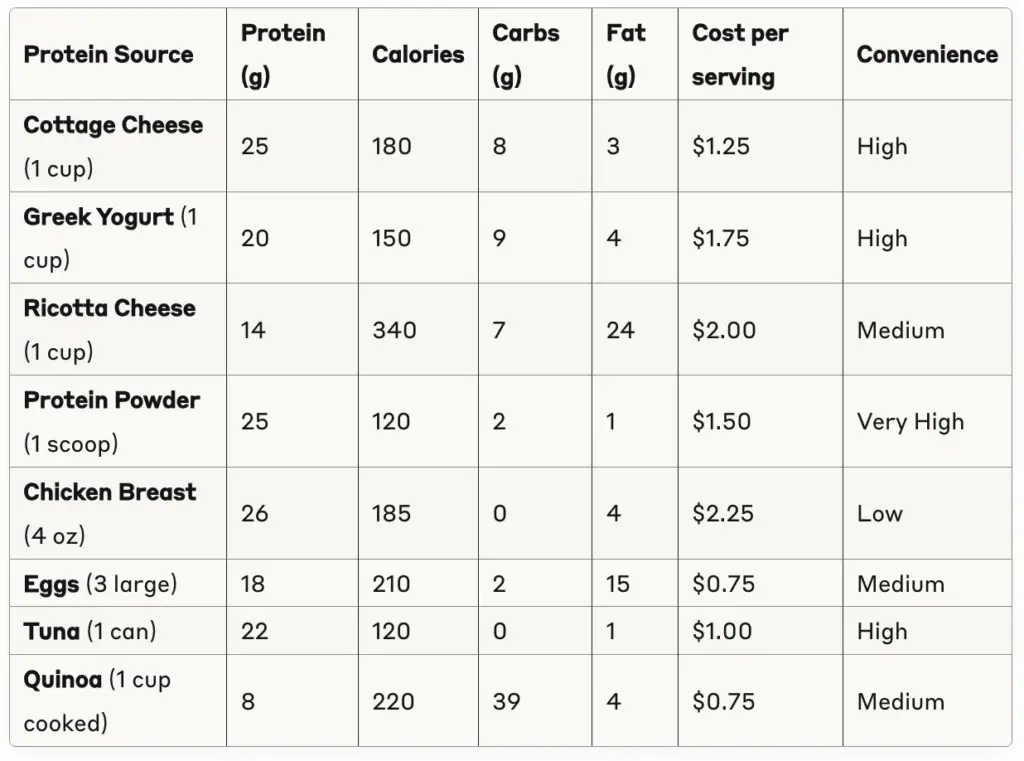The height and width of the screenshot is (761, 1024).
Task: Click the Low convenience cell
Action: coord(879,514)
